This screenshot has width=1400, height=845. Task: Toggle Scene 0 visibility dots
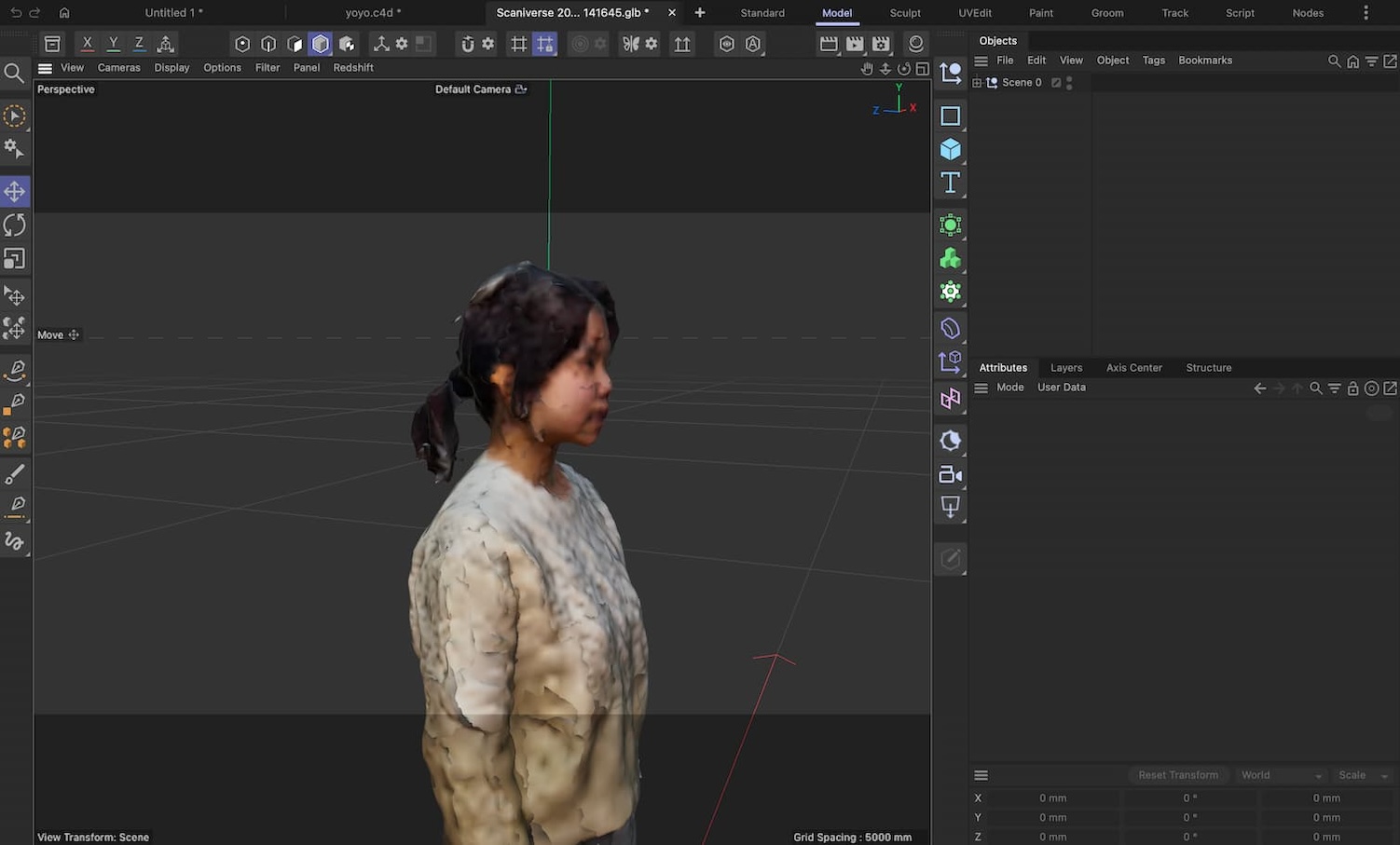(x=1069, y=83)
